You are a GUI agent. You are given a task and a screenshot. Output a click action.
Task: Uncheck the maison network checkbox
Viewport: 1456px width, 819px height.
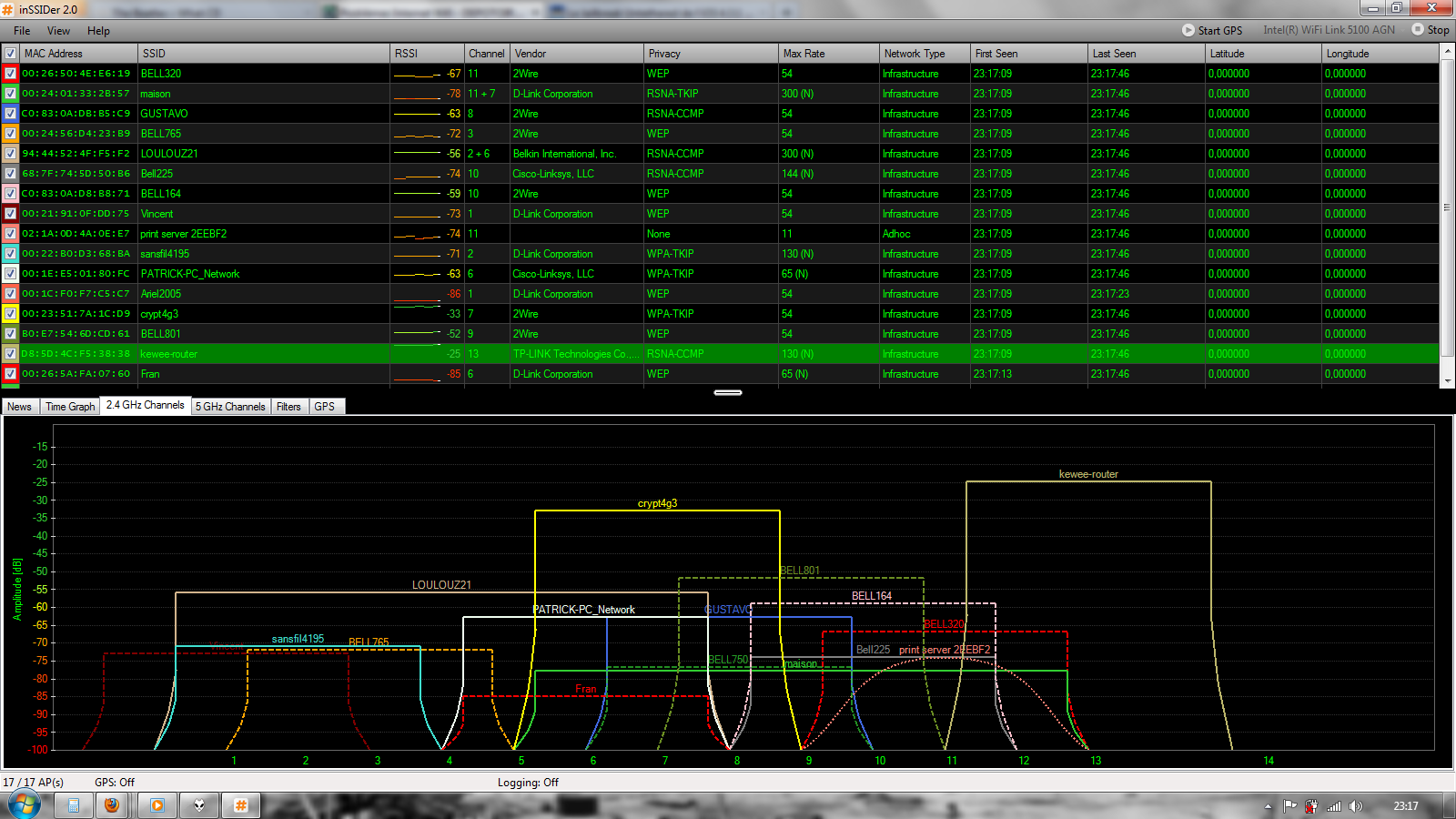click(x=10, y=94)
